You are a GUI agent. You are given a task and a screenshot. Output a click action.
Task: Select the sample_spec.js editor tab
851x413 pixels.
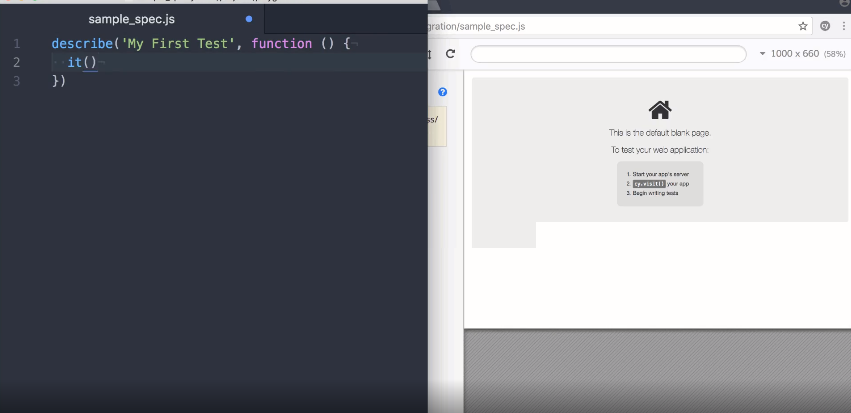[132, 19]
